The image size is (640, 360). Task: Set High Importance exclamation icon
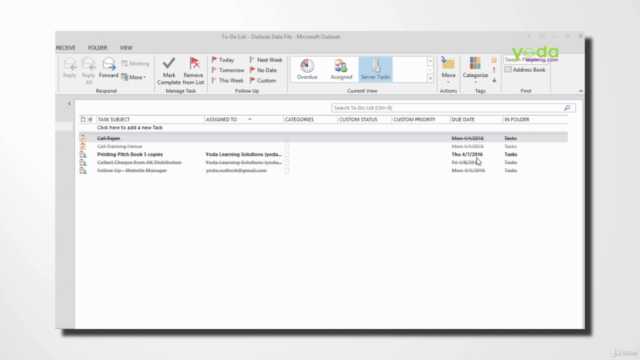[x=494, y=70]
